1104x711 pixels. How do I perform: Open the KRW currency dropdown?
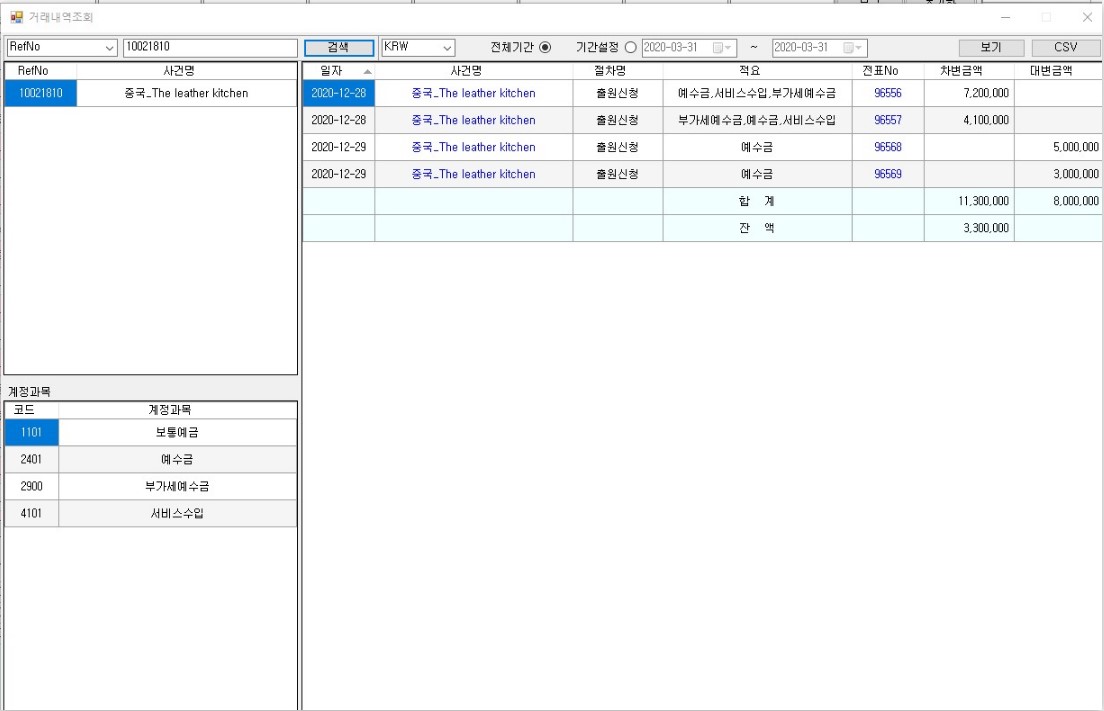[x=418, y=47]
